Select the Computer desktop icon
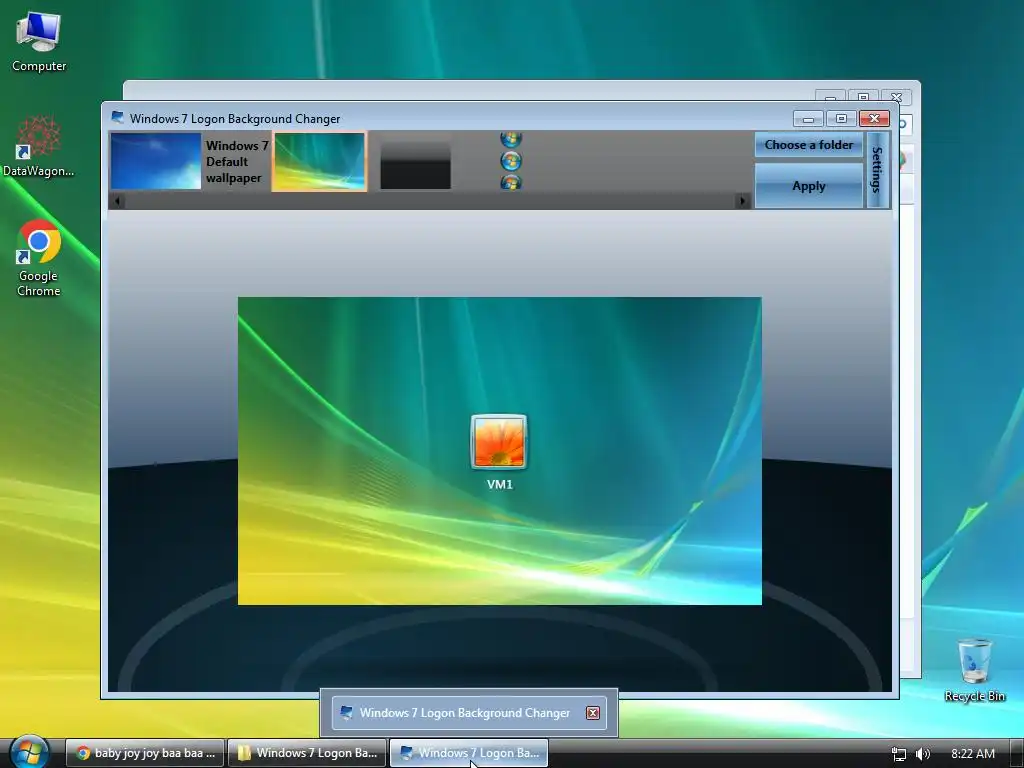Image resolution: width=1024 pixels, height=768 pixels. click(x=39, y=42)
